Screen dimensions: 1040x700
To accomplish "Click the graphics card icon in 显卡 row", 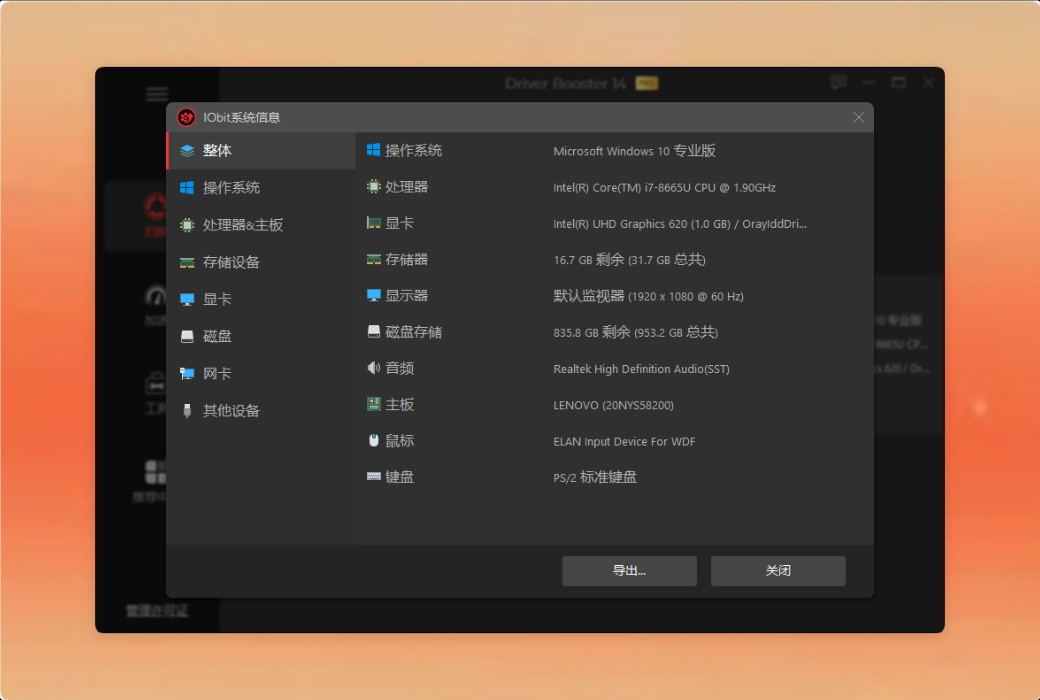I will point(373,223).
